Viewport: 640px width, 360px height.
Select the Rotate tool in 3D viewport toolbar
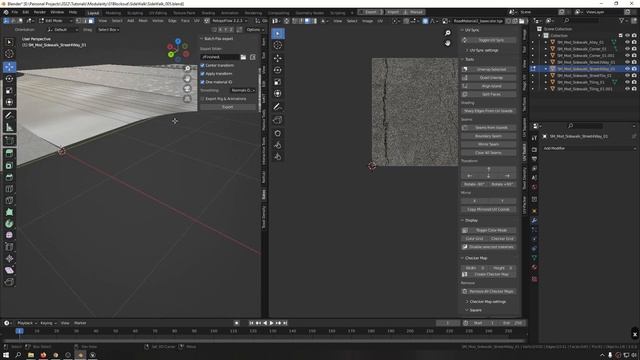9,78
